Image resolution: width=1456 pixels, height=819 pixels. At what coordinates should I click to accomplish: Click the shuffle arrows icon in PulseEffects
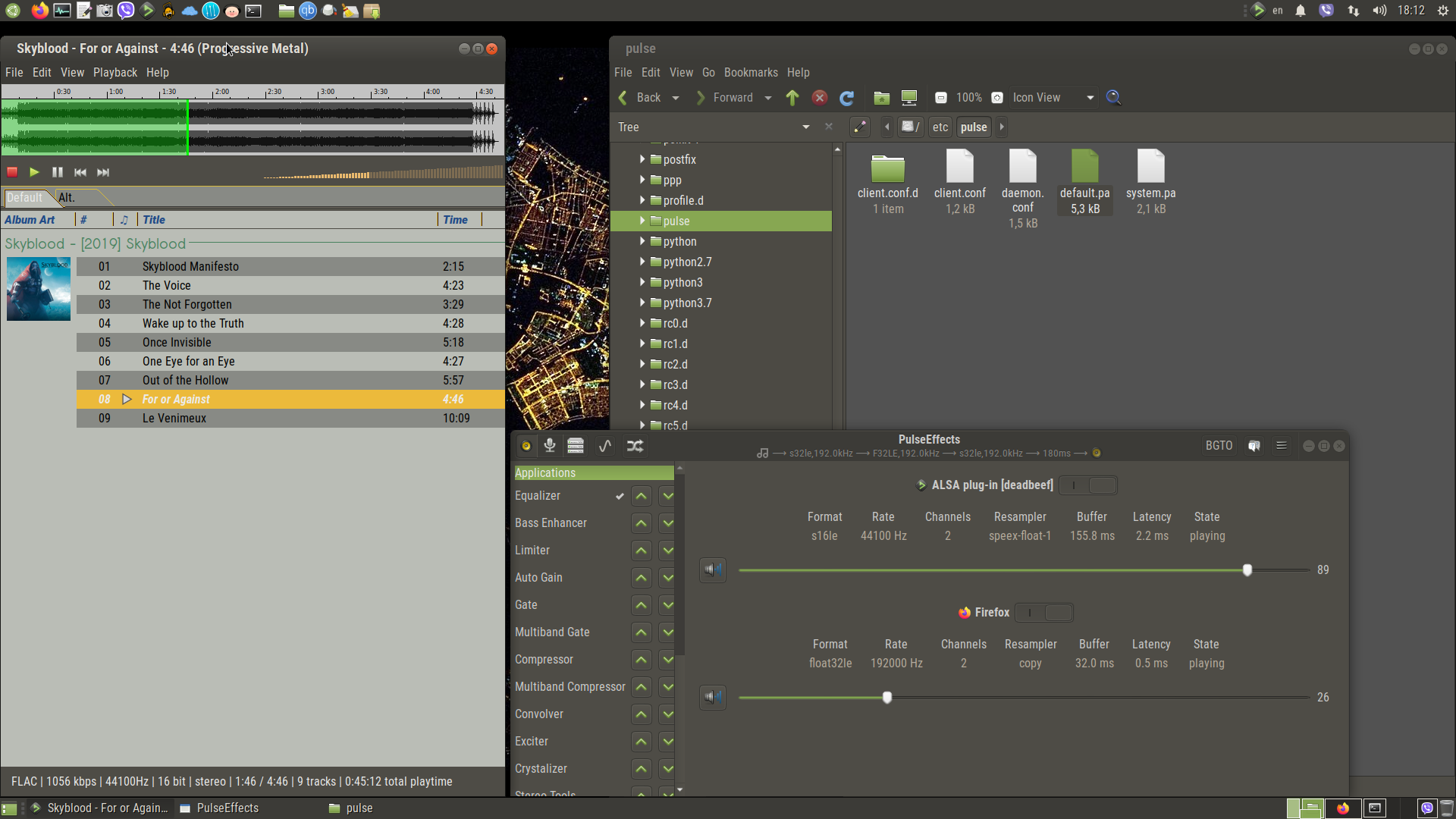[x=635, y=446]
